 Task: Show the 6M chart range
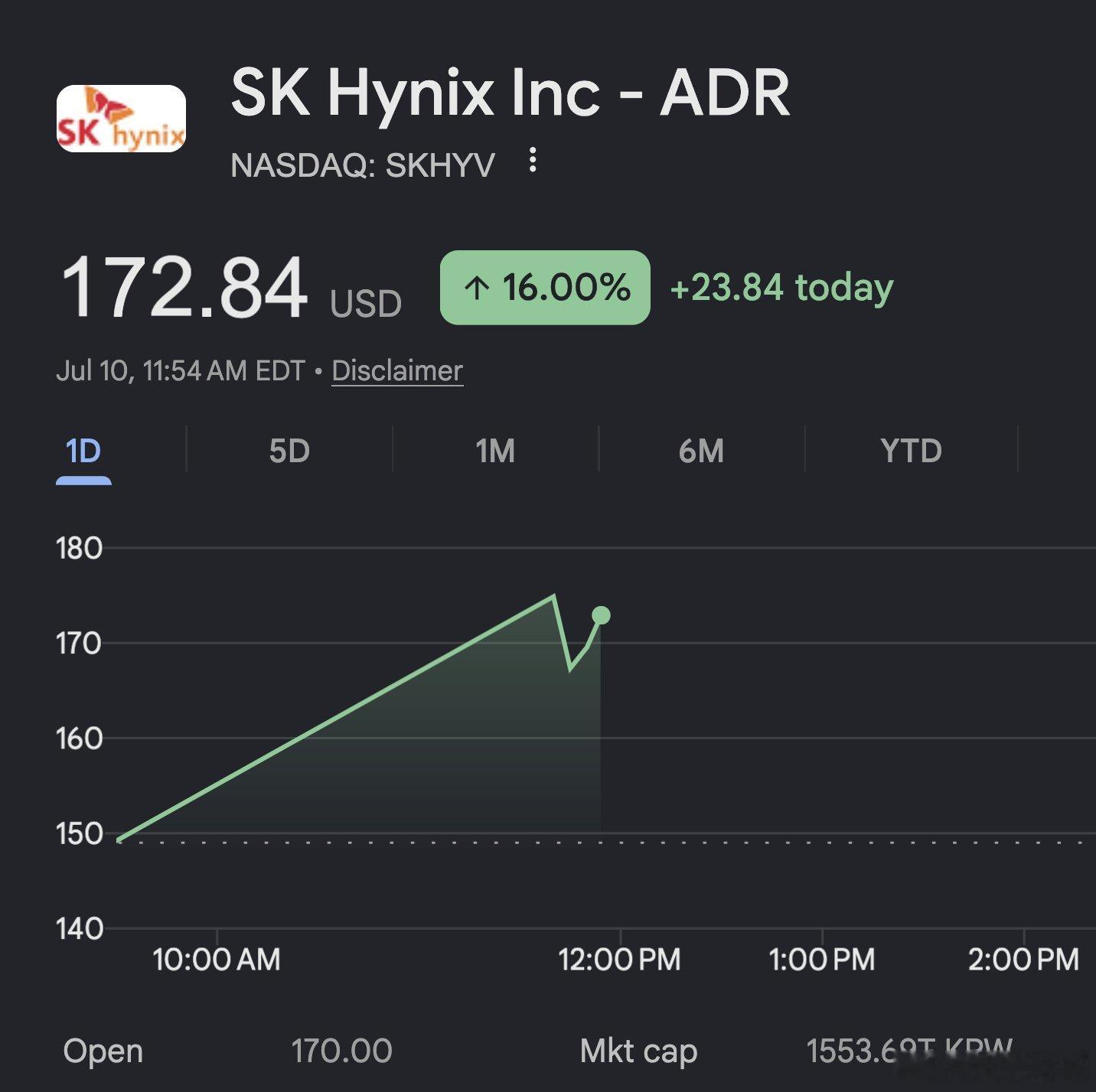click(701, 451)
